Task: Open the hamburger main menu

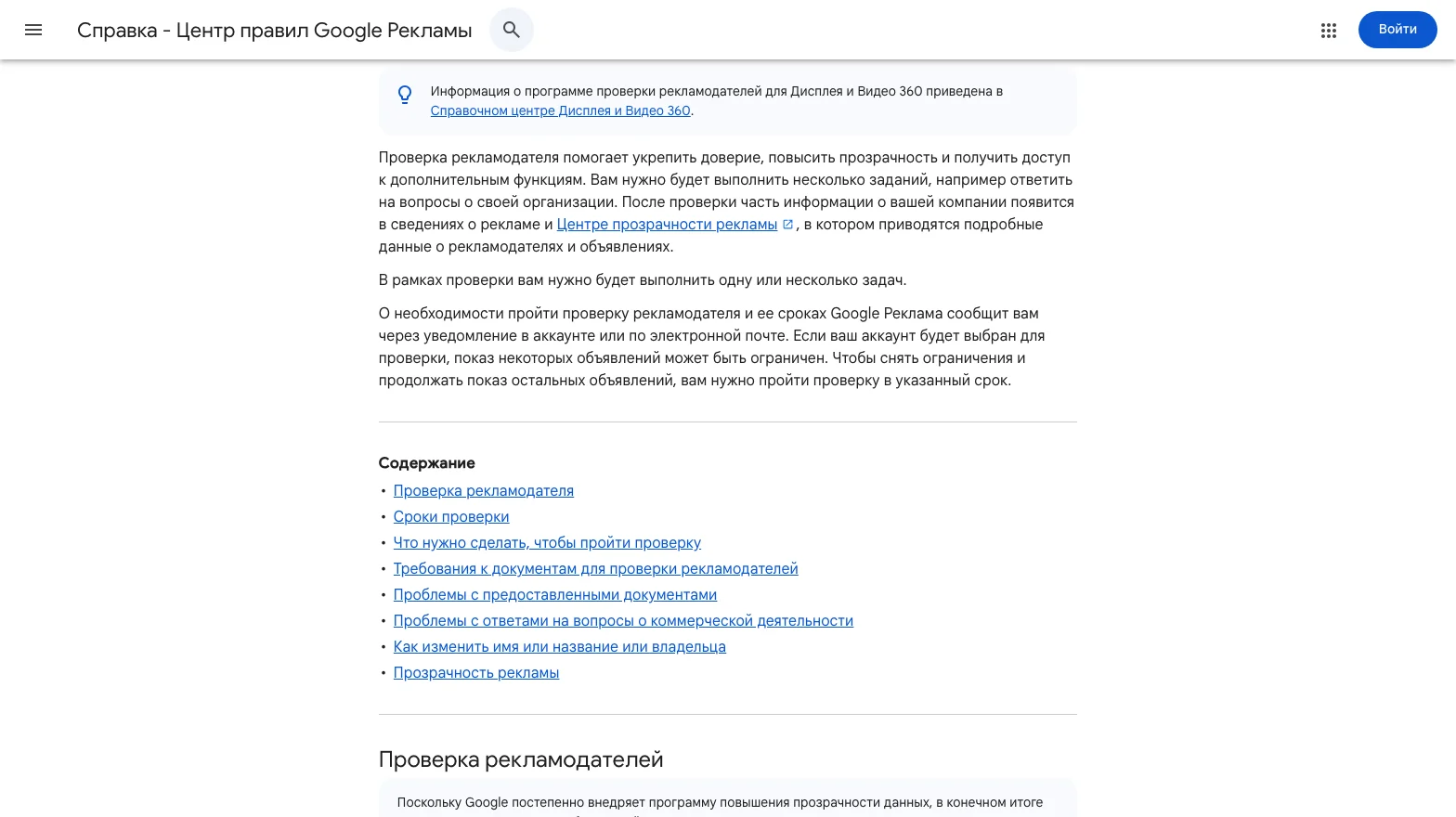Action: point(33,30)
